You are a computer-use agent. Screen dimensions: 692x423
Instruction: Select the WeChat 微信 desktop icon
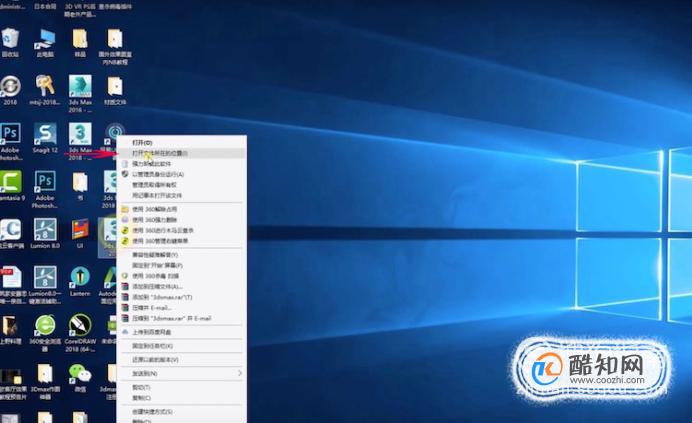coord(80,378)
